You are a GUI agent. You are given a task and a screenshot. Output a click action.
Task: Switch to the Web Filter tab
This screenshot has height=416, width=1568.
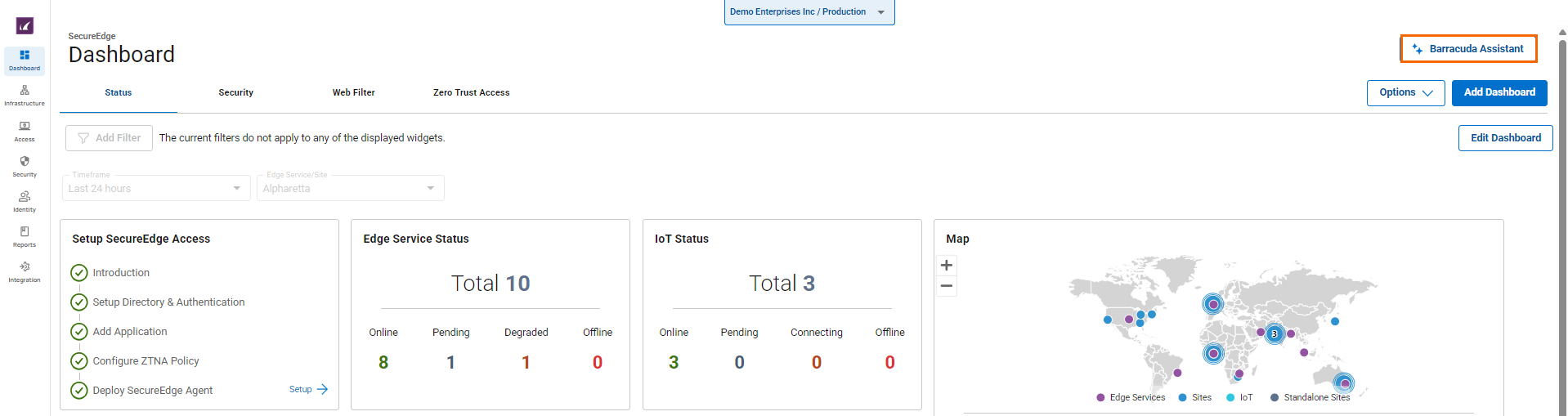[x=353, y=93]
